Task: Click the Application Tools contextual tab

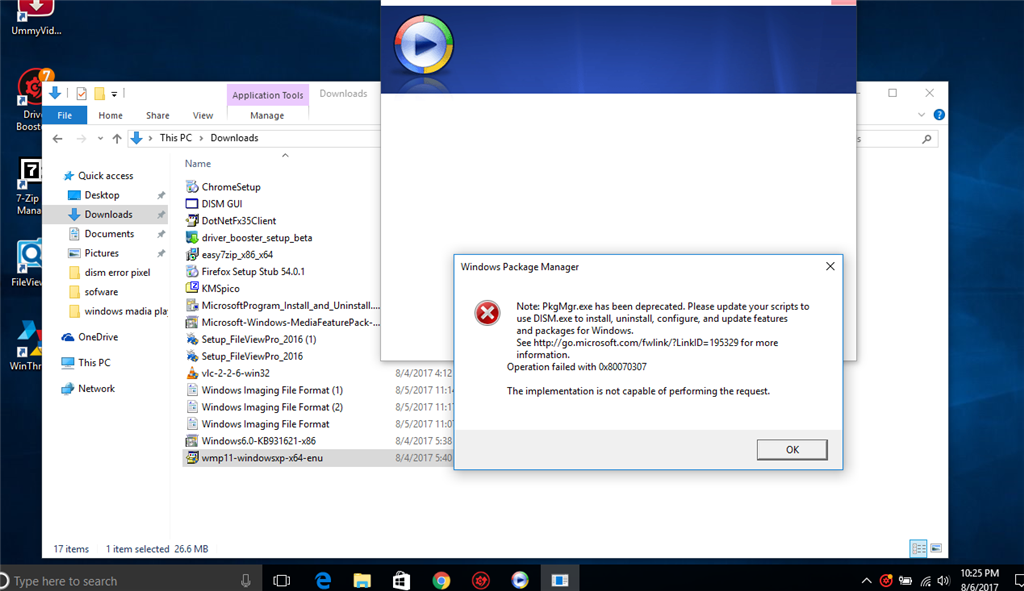Action: [268, 95]
